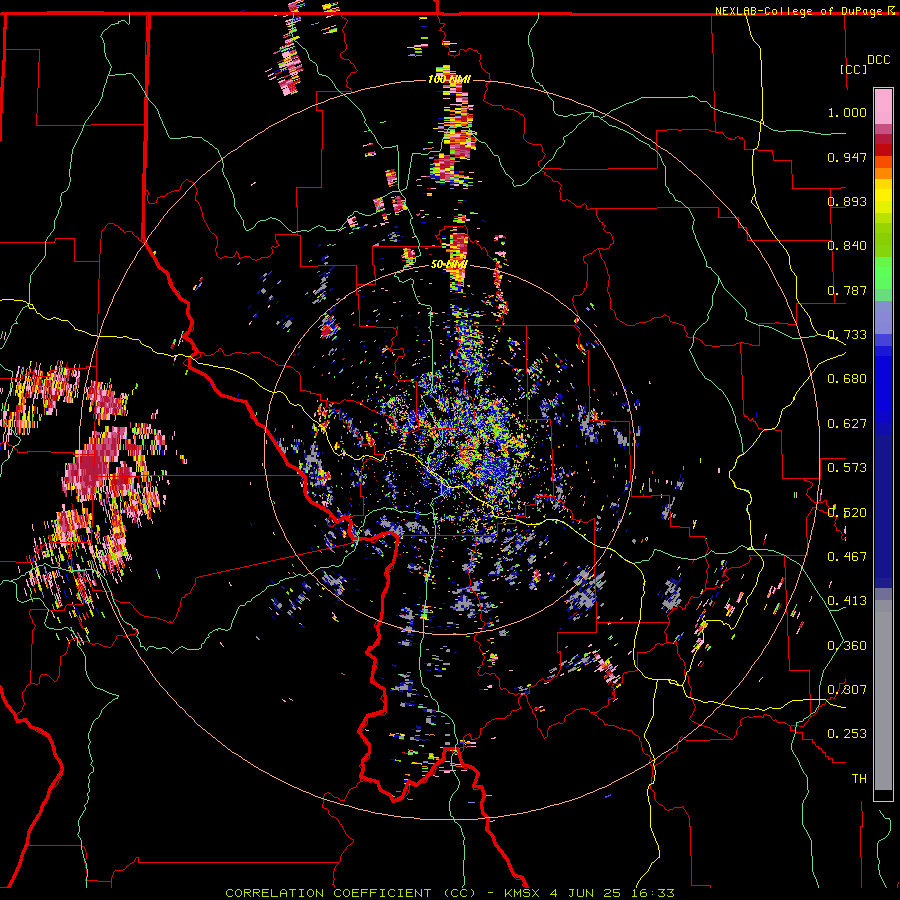Pick the gray color bar segment
900x900 pixels.
[883, 695]
